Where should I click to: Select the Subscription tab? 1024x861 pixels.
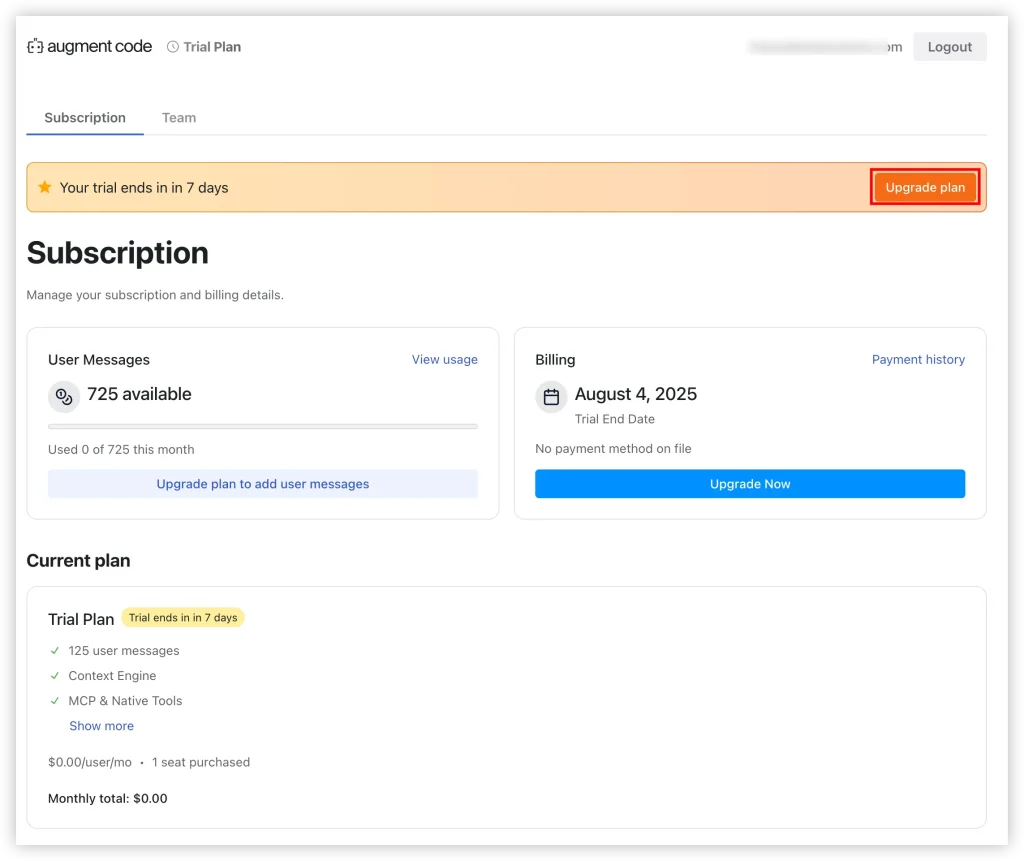click(85, 118)
